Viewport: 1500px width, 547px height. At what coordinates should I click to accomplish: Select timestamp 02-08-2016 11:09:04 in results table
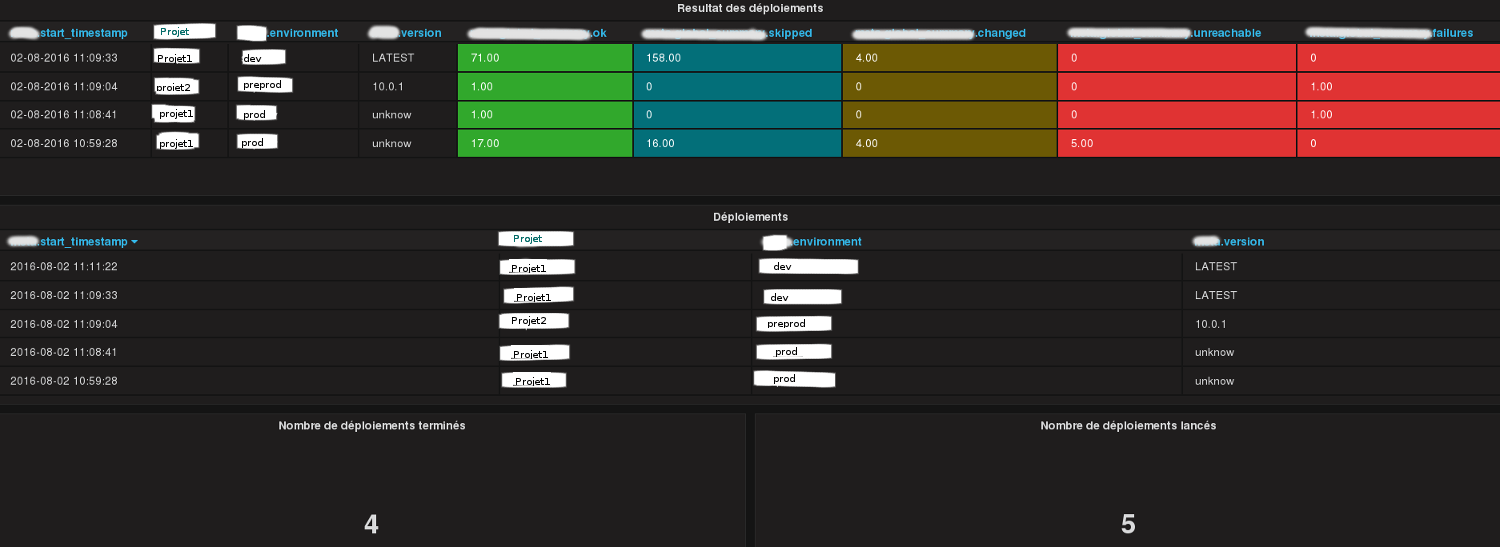click(x=64, y=87)
